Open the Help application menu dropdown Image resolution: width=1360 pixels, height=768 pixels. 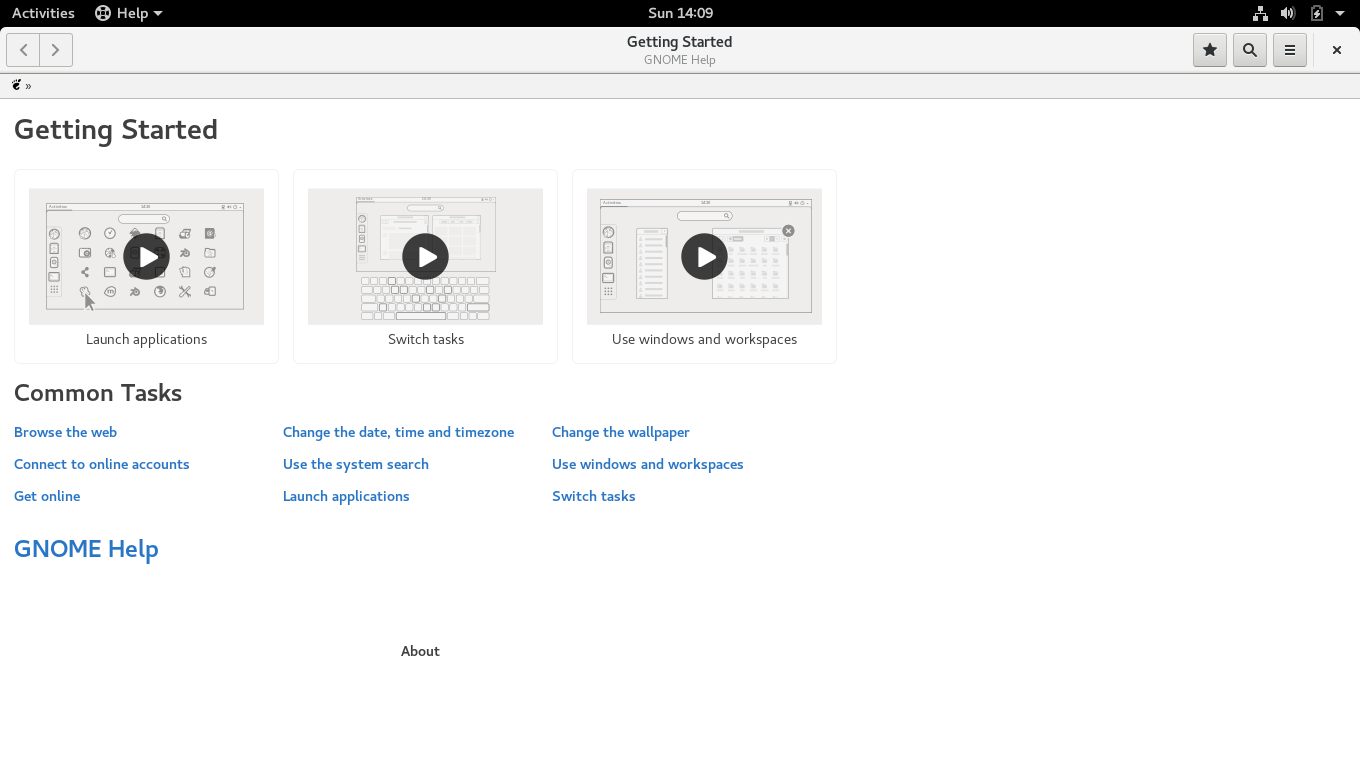click(129, 13)
